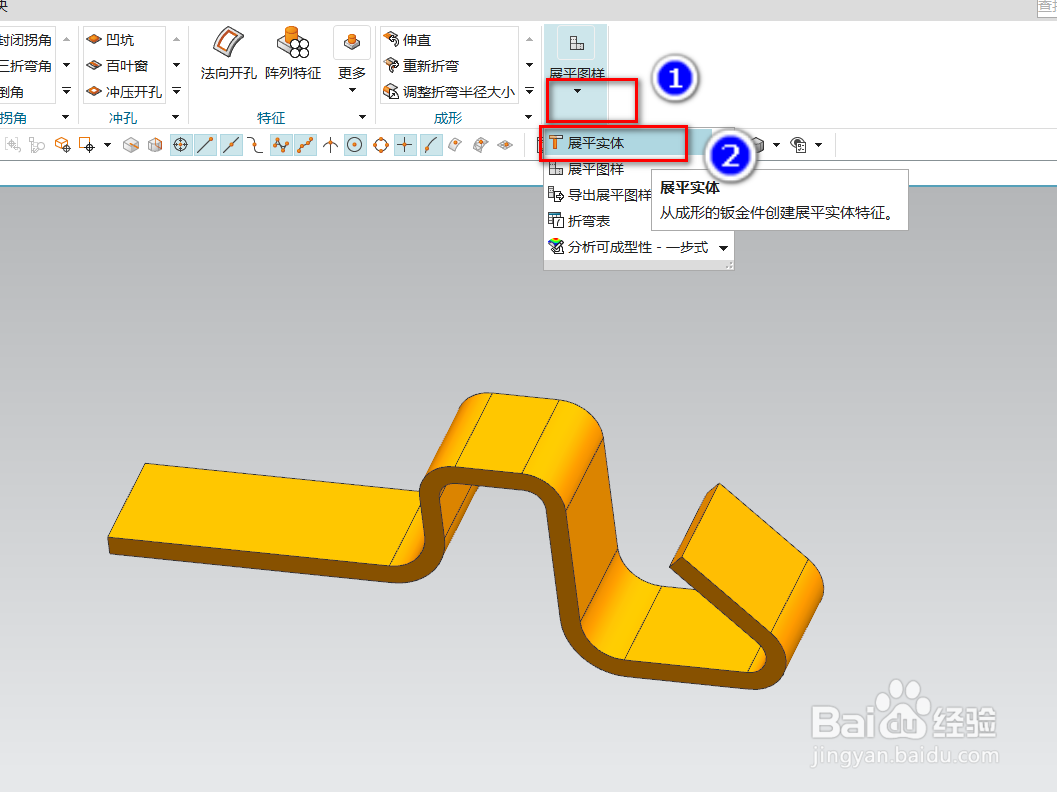Click the cube icon right of the dropdown menu
The image size is (1057, 792).
tap(758, 145)
